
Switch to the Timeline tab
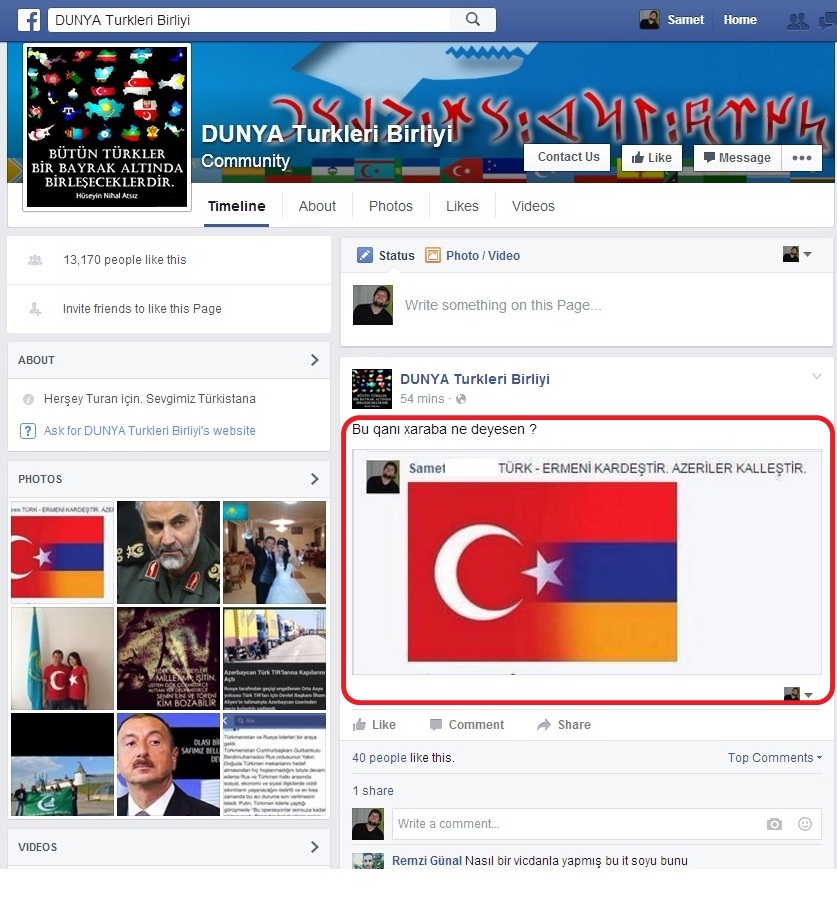tap(236, 206)
